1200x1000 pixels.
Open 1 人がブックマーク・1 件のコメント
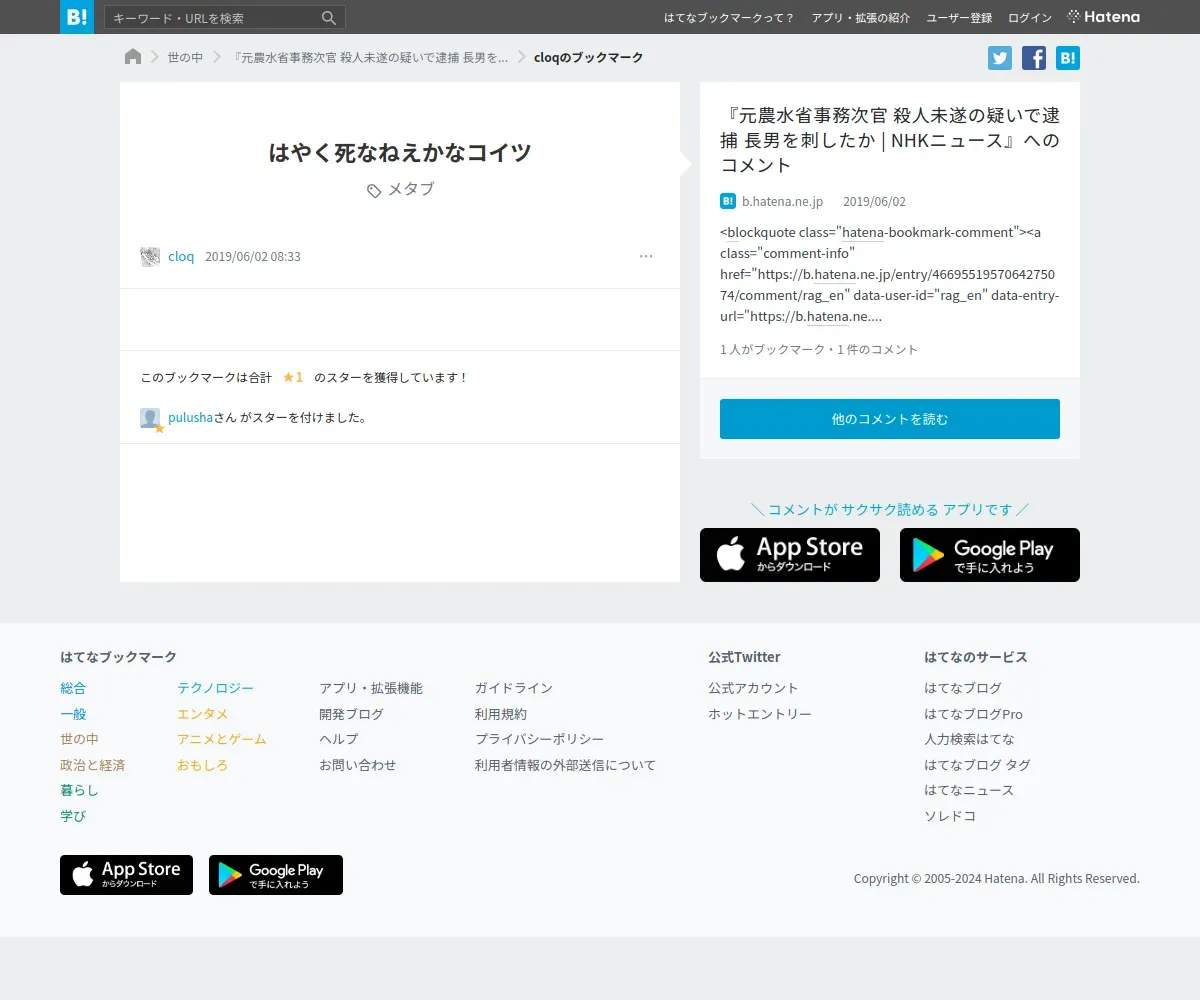click(819, 350)
